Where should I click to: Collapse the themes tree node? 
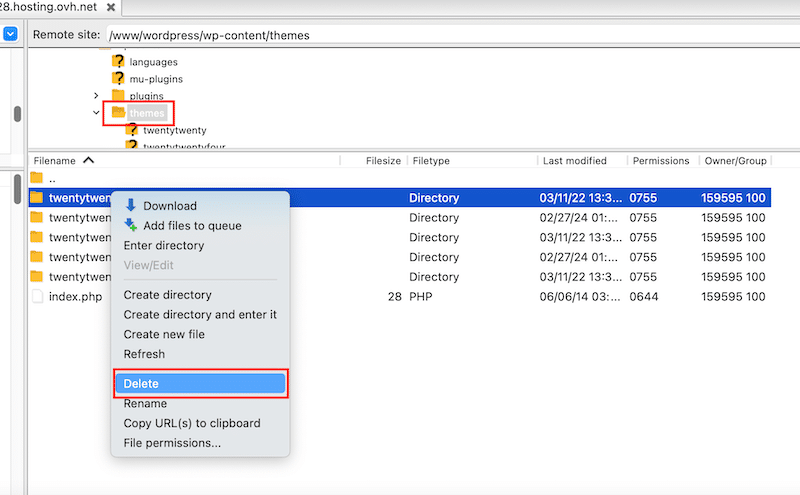96,113
